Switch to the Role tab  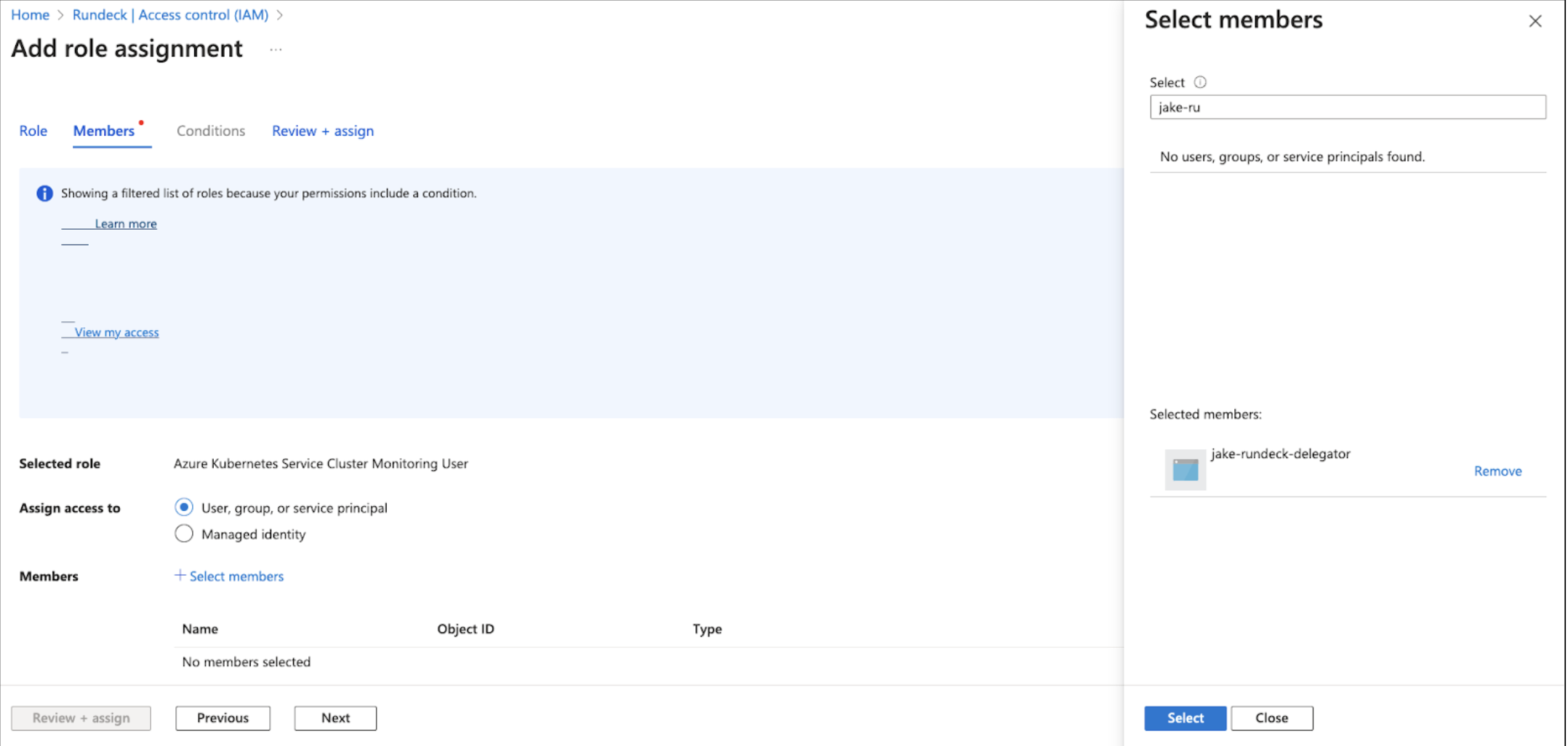[33, 131]
